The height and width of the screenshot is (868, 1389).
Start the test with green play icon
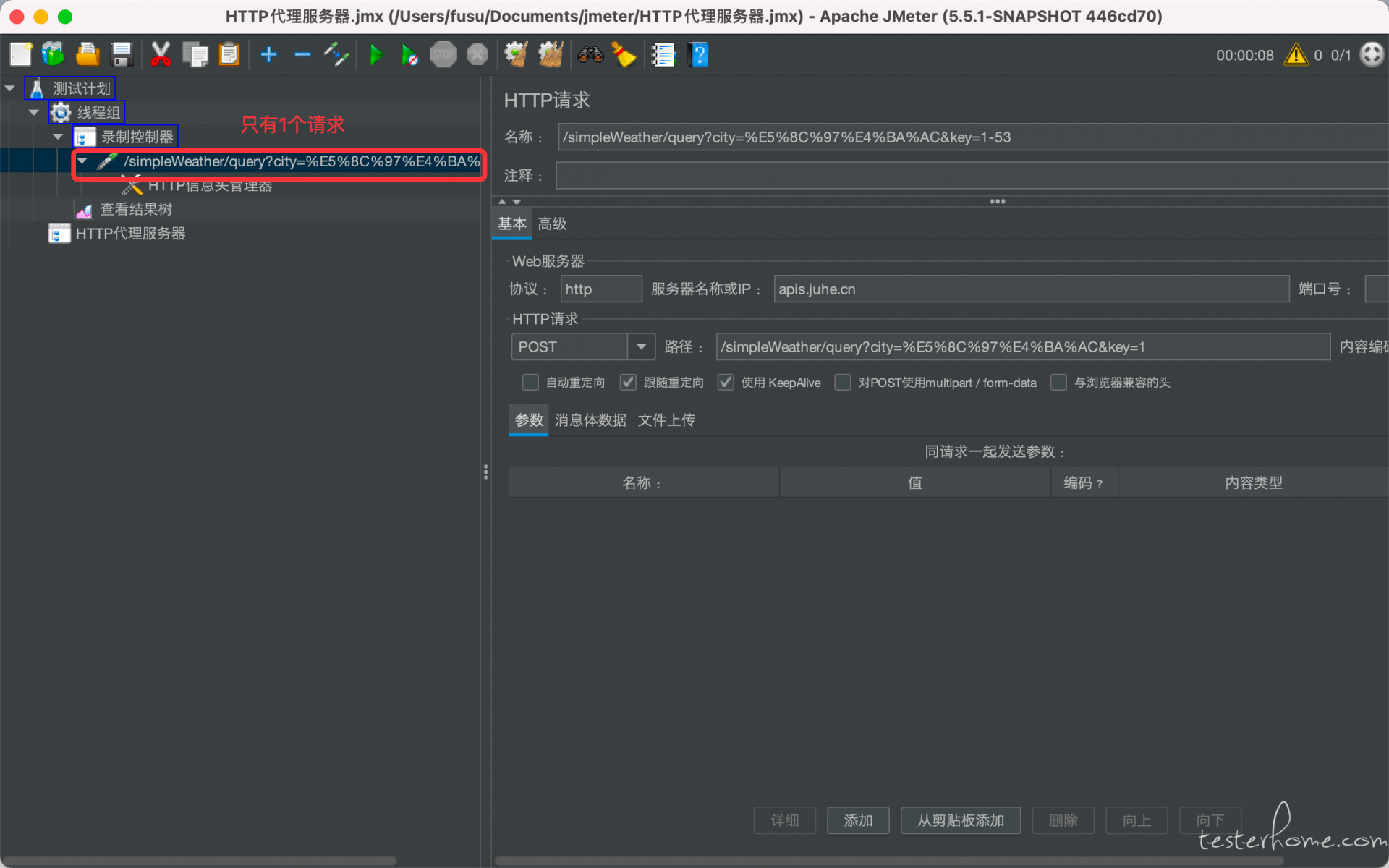(375, 54)
